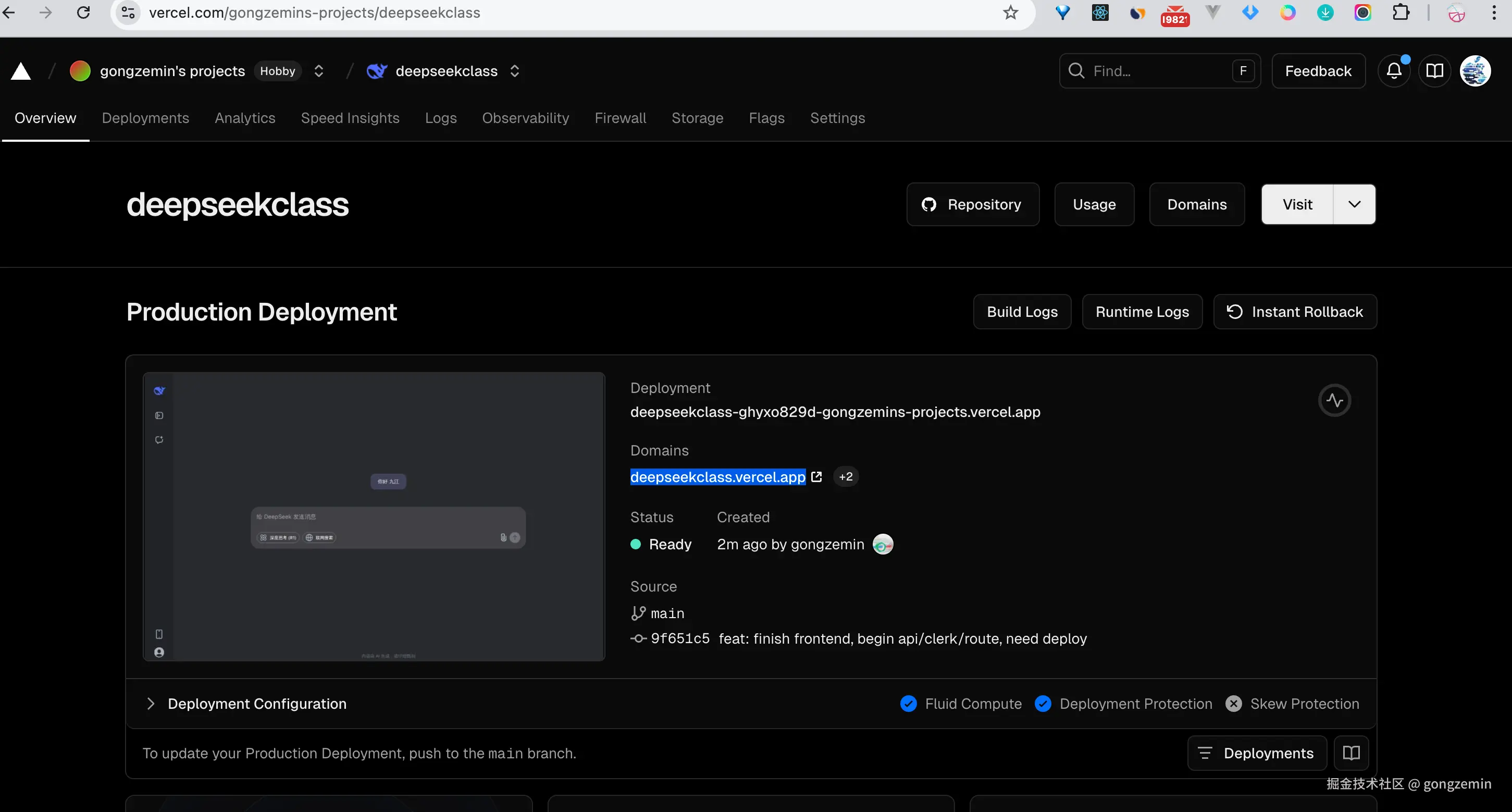
Task: Click the Deployment Protection status indicator
Action: point(1123,704)
